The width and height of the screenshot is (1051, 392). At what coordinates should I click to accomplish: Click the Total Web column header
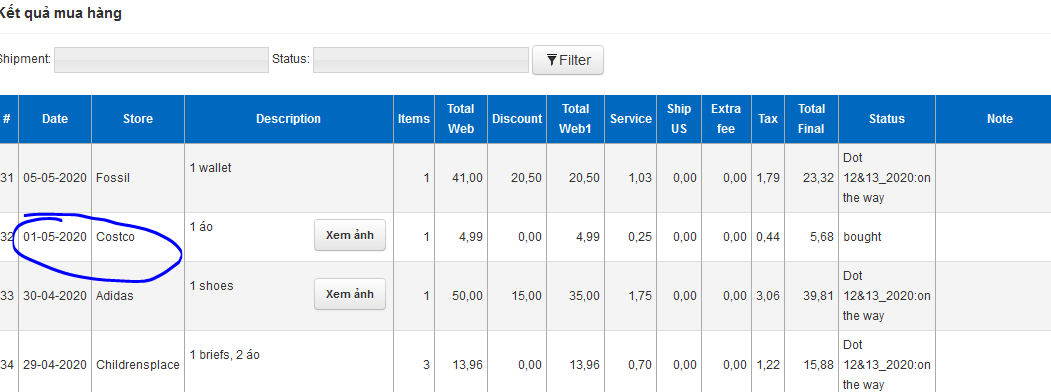(x=461, y=119)
